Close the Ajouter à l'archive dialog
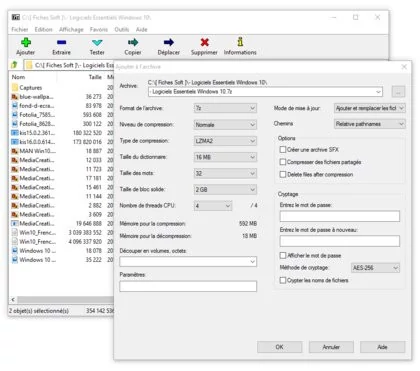 pyautogui.click(x=404, y=67)
